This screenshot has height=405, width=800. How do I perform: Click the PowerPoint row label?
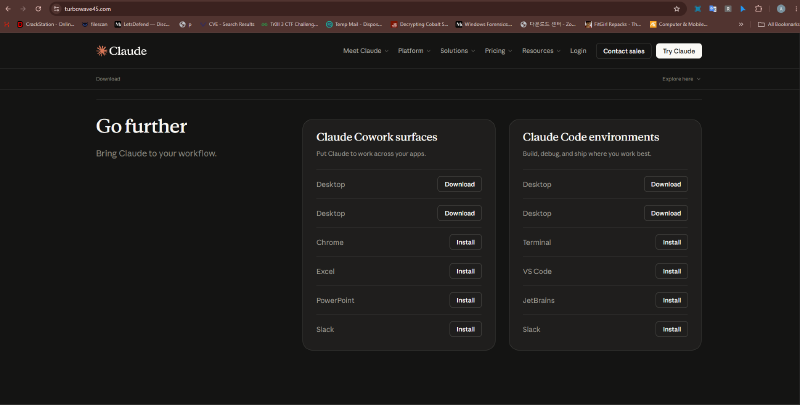(x=335, y=300)
